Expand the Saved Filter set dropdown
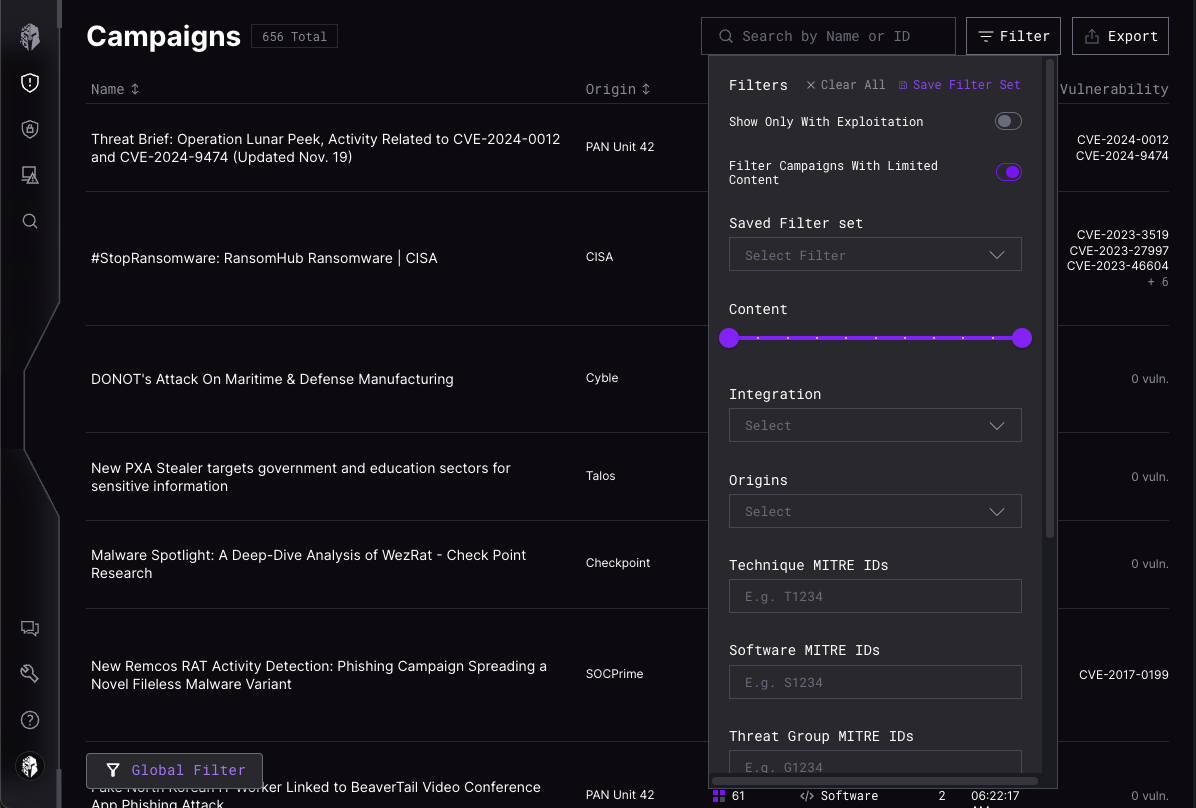The height and width of the screenshot is (808, 1196). [x=875, y=255]
